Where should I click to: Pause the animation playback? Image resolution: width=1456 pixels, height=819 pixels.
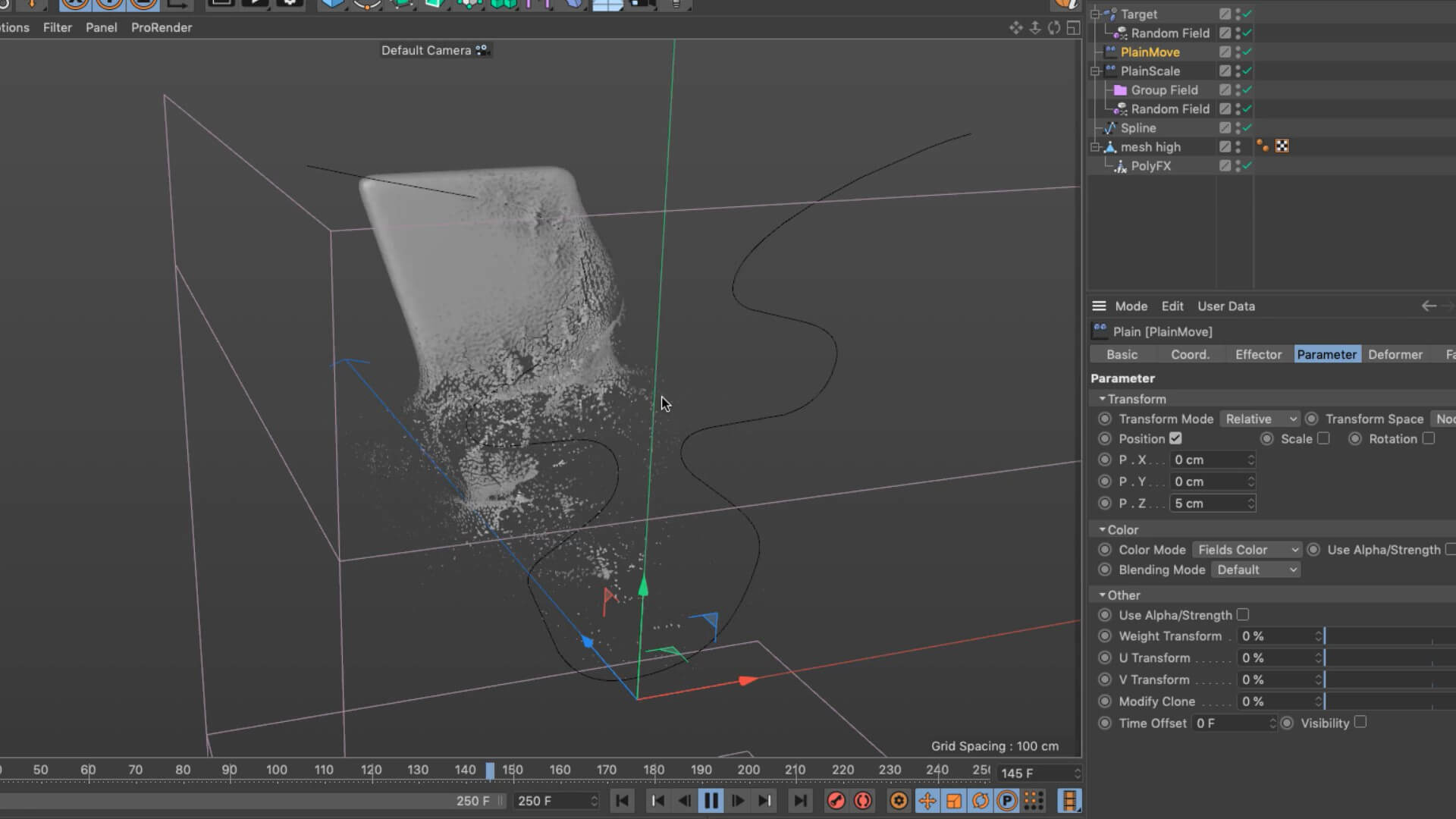click(711, 801)
